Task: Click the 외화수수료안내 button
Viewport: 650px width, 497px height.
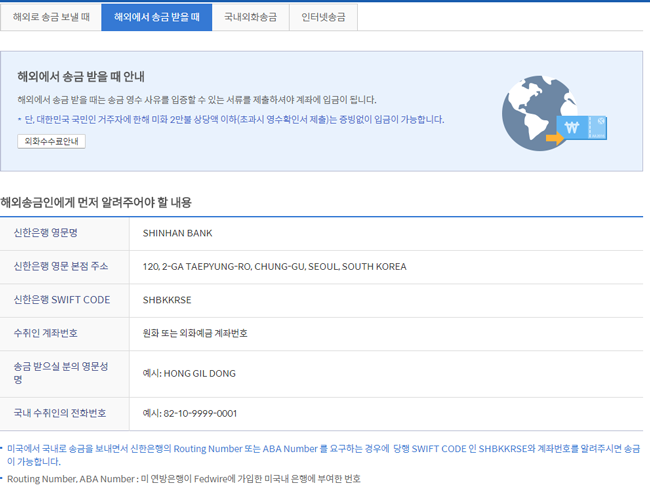Action: coord(51,141)
